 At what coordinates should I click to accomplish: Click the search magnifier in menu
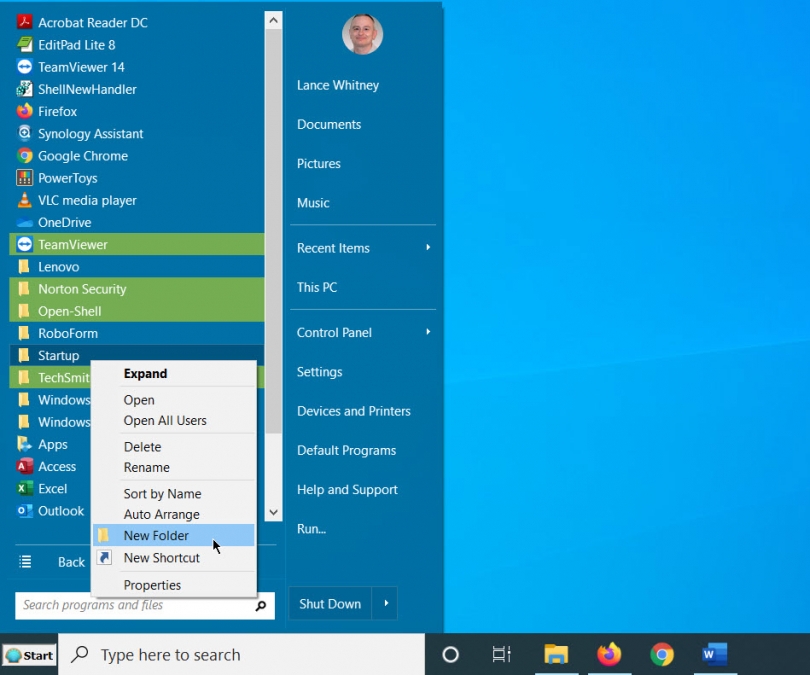click(261, 605)
